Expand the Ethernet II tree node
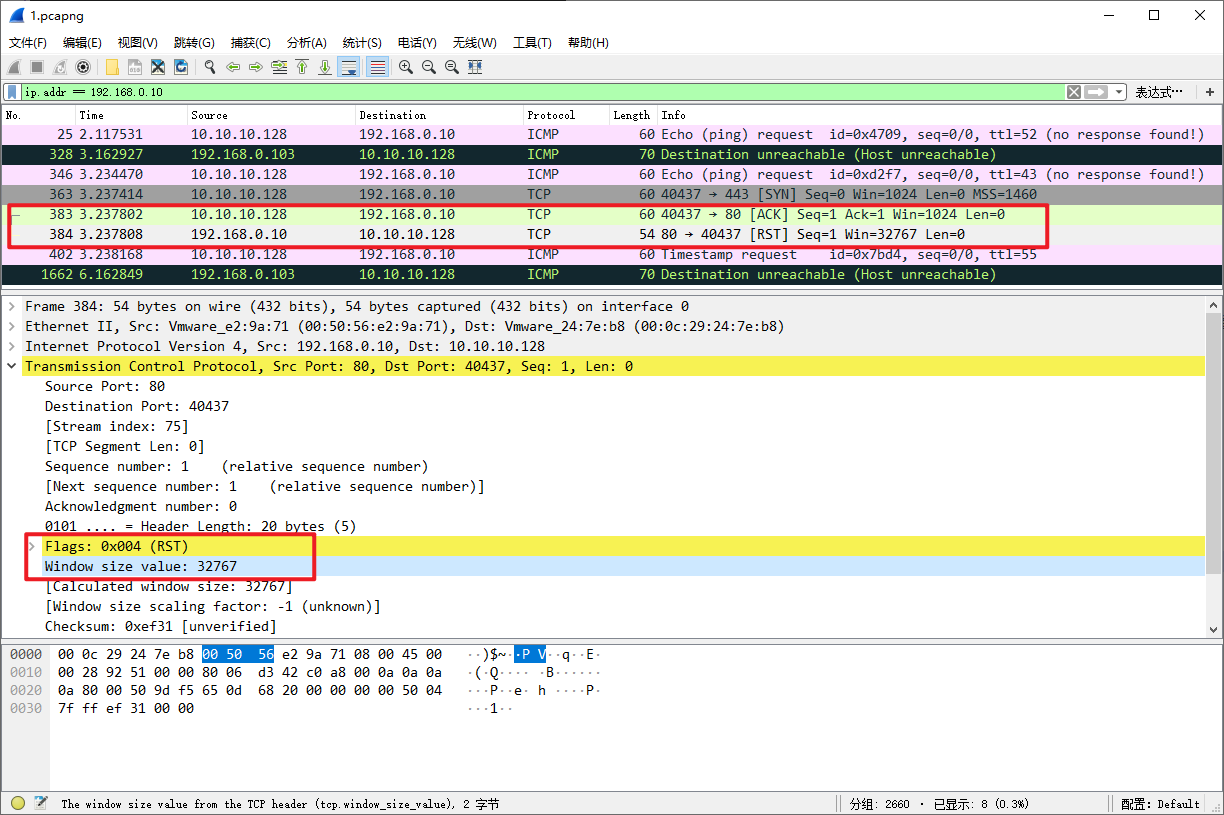This screenshot has width=1224, height=815. click(x=12, y=326)
